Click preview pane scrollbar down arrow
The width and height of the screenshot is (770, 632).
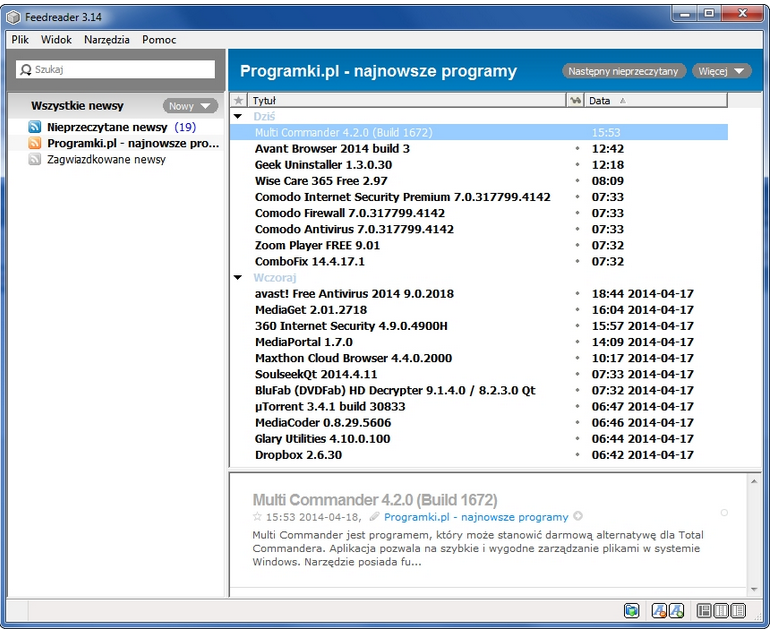point(754,589)
